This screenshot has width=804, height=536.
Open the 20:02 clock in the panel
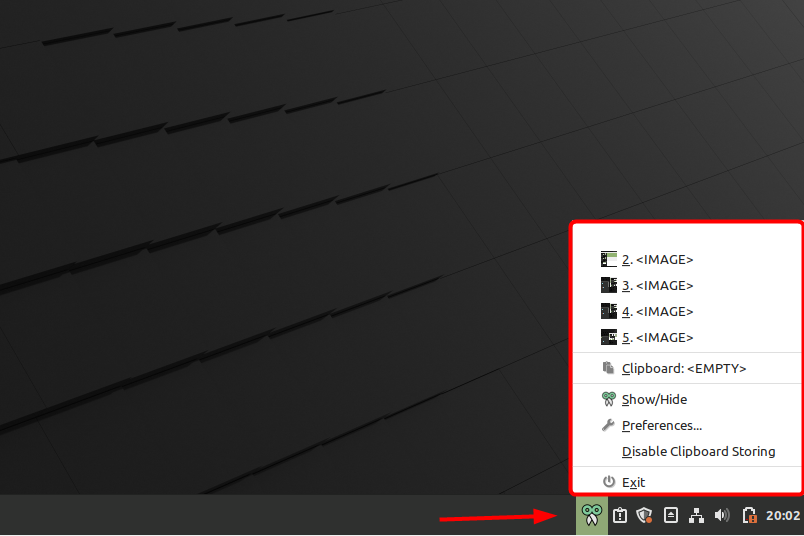coord(782,515)
